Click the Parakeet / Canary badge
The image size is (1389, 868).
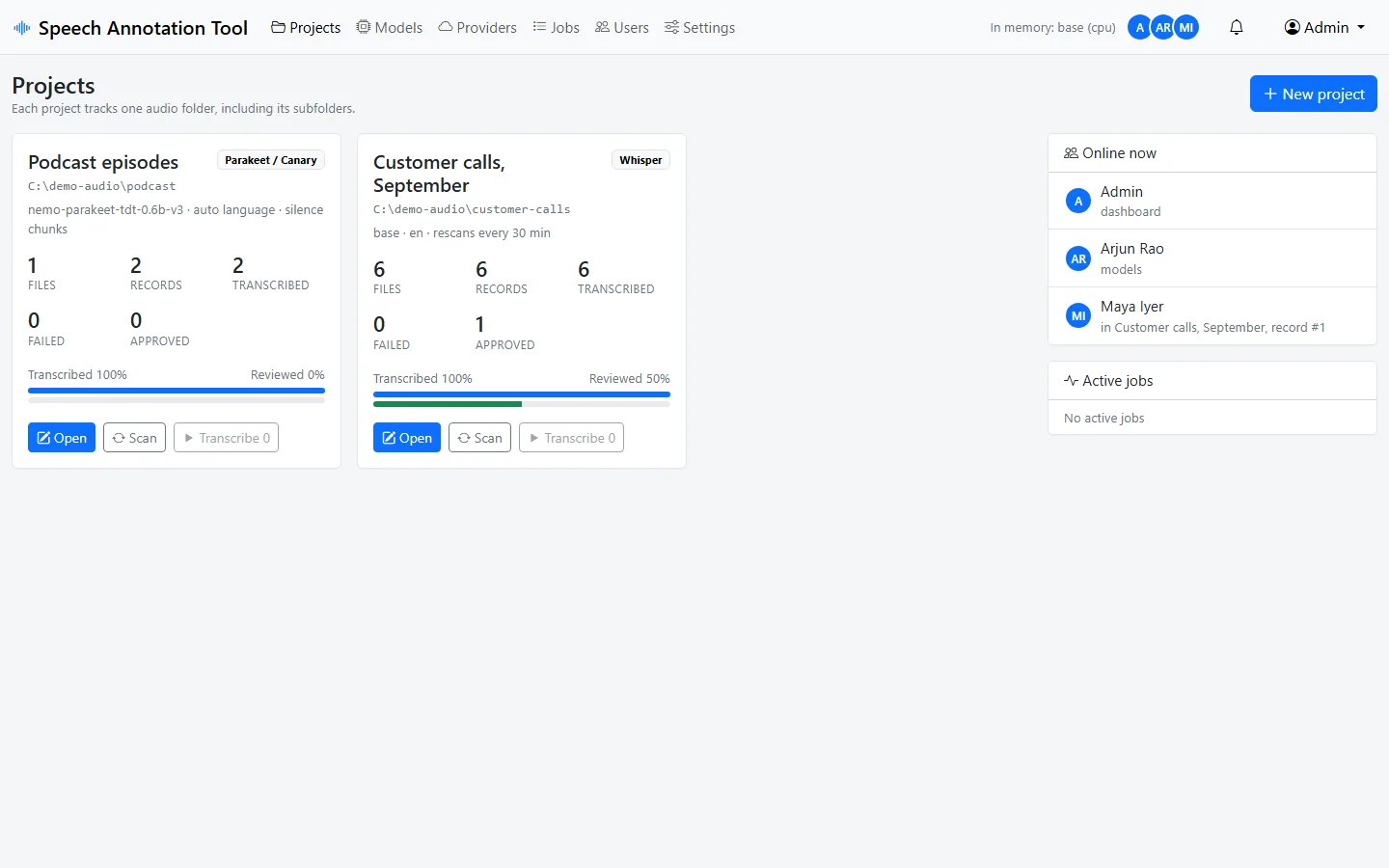[271, 160]
